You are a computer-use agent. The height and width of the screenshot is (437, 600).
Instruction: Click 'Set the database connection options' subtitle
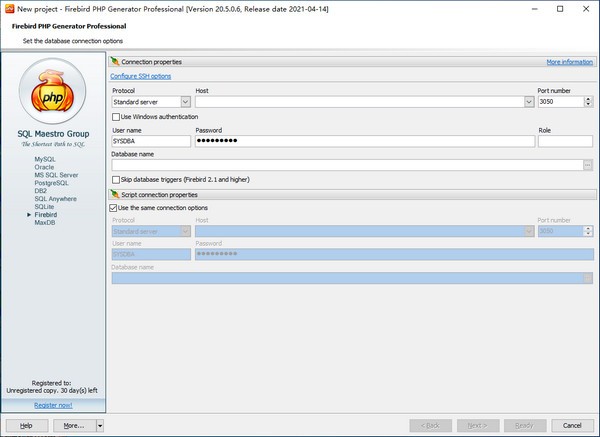pyautogui.click(x=73, y=41)
